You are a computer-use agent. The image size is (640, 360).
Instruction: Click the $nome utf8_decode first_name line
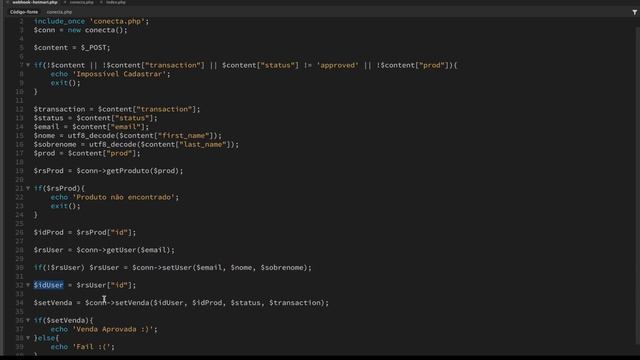[x=128, y=136]
